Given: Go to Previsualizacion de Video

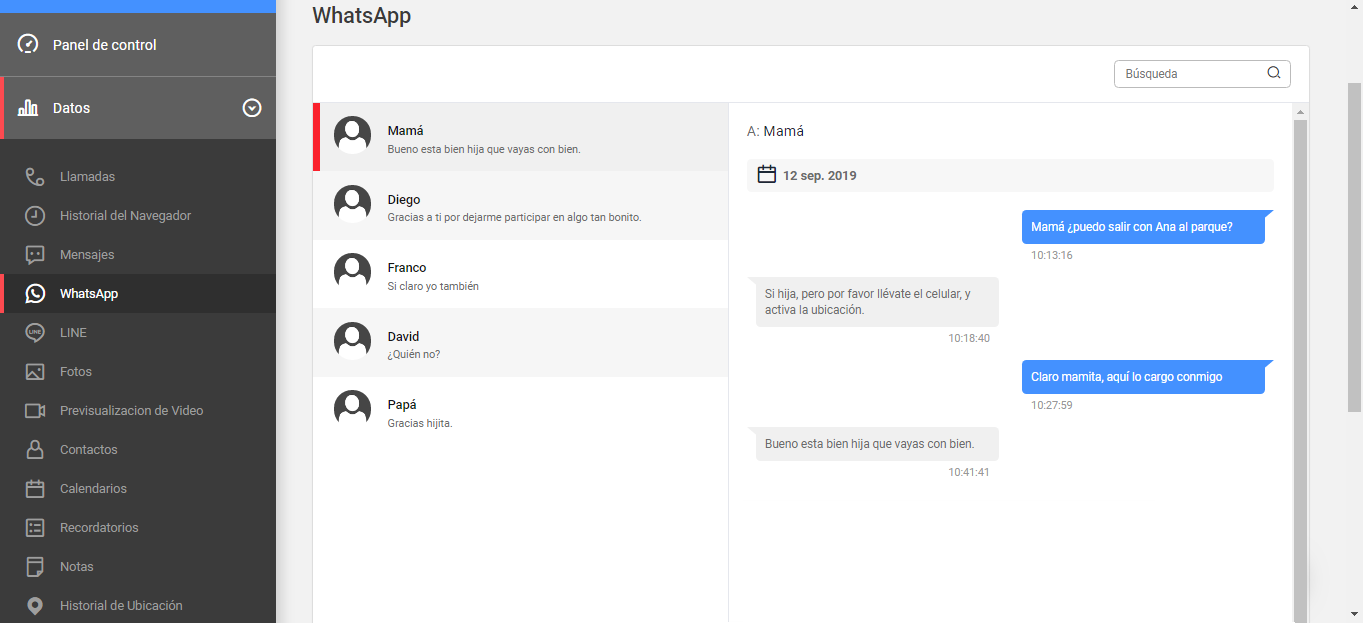Looking at the screenshot, I should point(138,411).
